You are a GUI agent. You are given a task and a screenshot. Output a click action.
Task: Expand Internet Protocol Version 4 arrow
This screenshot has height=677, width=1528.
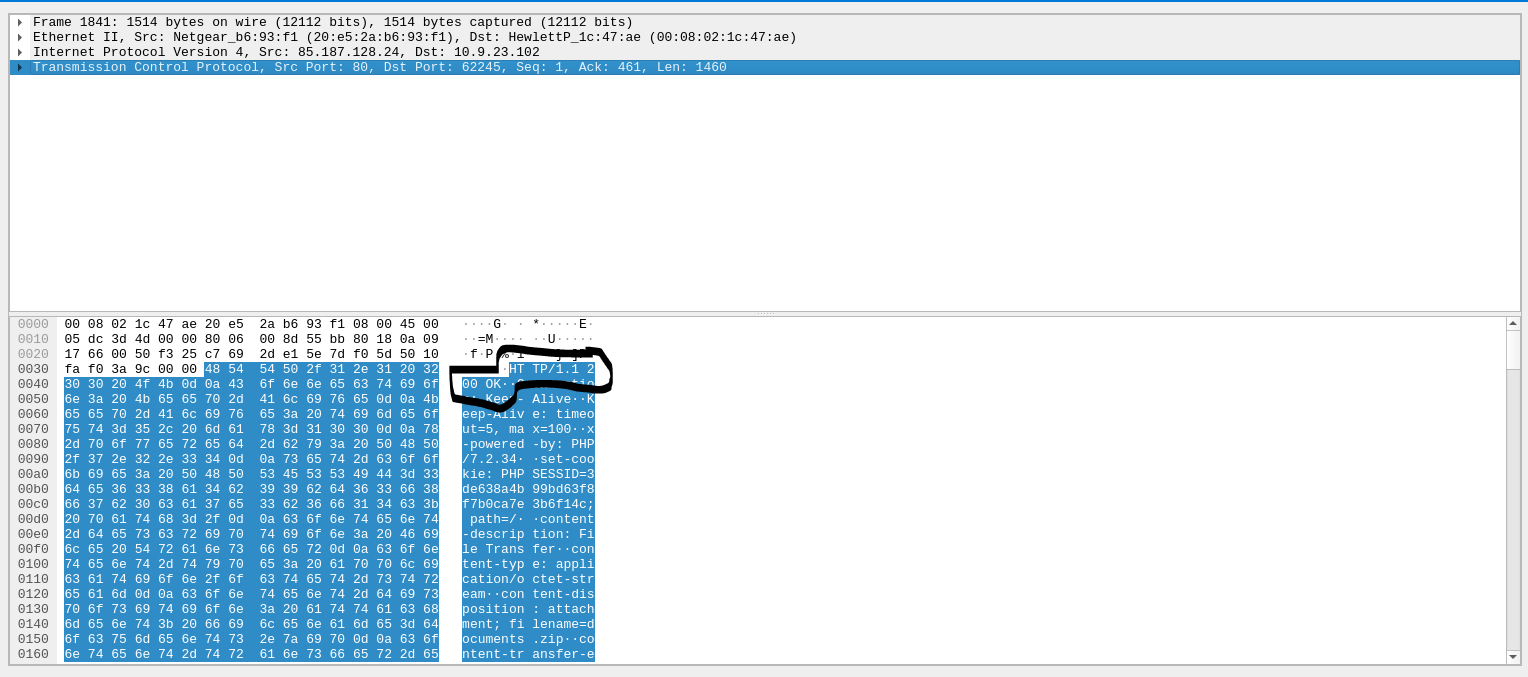[x=19, y=52]
